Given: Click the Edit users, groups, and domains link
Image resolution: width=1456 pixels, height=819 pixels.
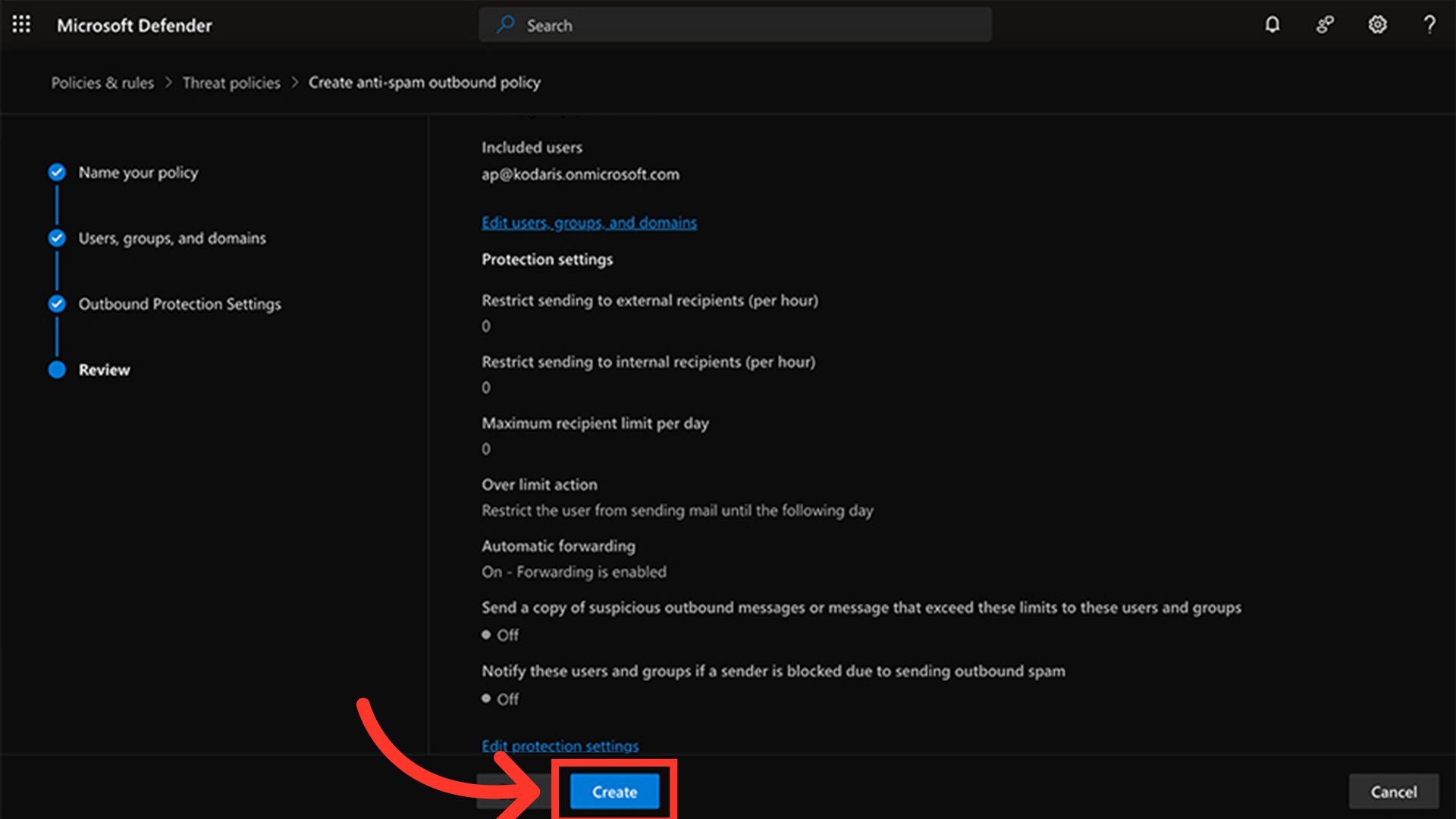Looking at the screenshot, I should tap(589, 223).
